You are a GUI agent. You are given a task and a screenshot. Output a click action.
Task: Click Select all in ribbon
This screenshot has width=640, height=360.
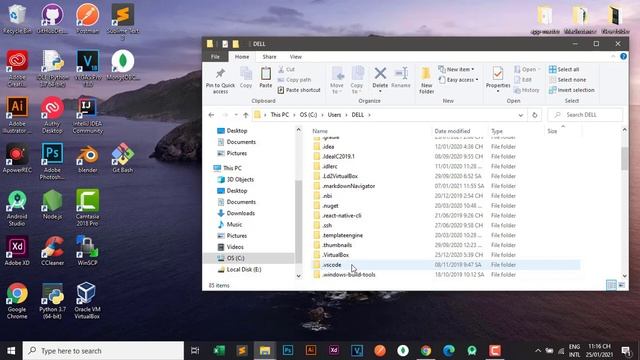pos(564,69)
